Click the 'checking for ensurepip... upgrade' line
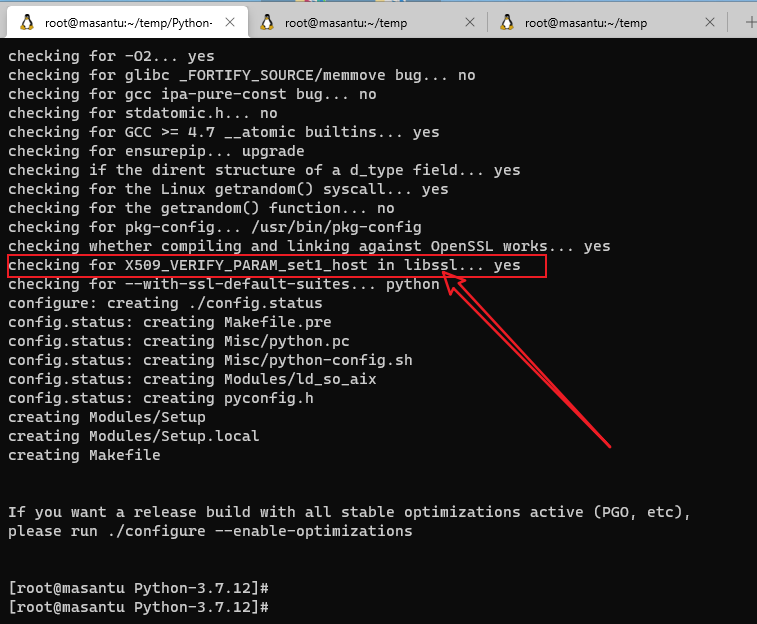757x624 pixels. (x=156, y=151)
